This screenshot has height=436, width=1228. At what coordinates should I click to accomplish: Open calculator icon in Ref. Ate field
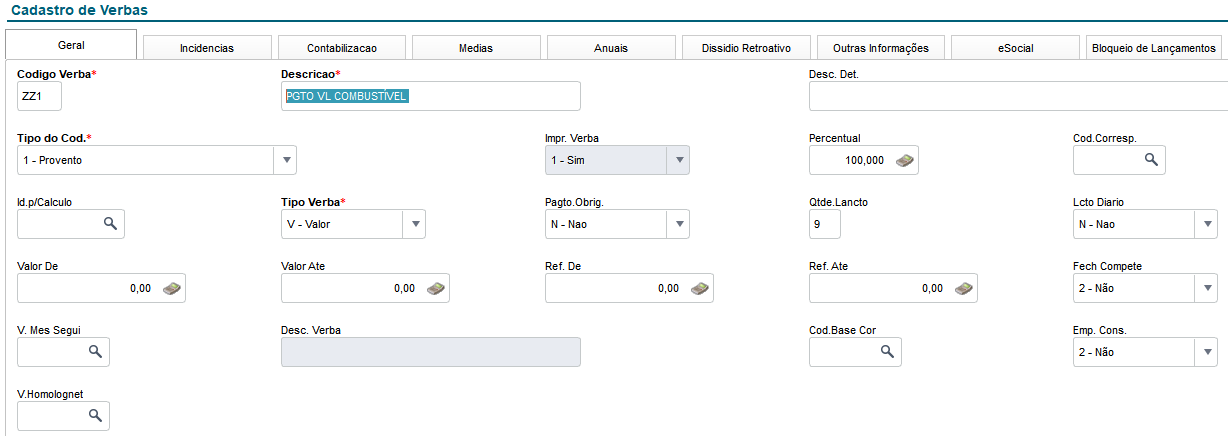click(x=964, y=288)
